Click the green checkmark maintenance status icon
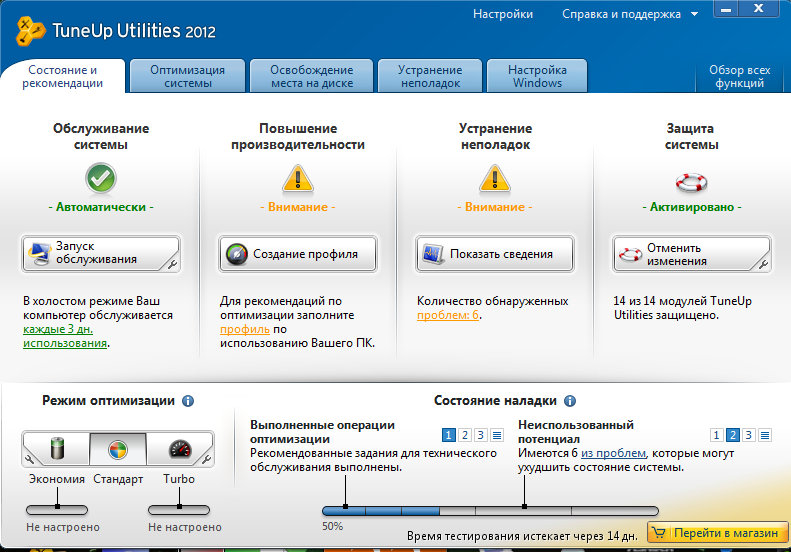 point(101,178)
